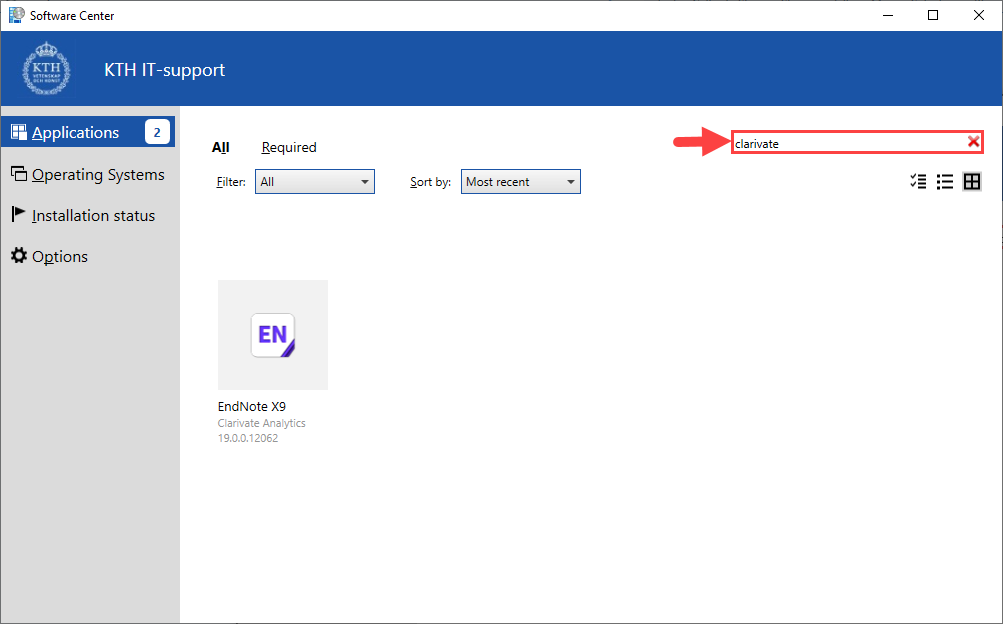Click the Operating Systems sidebar icon
This screenshot has width=1003, height=624.
18,174
